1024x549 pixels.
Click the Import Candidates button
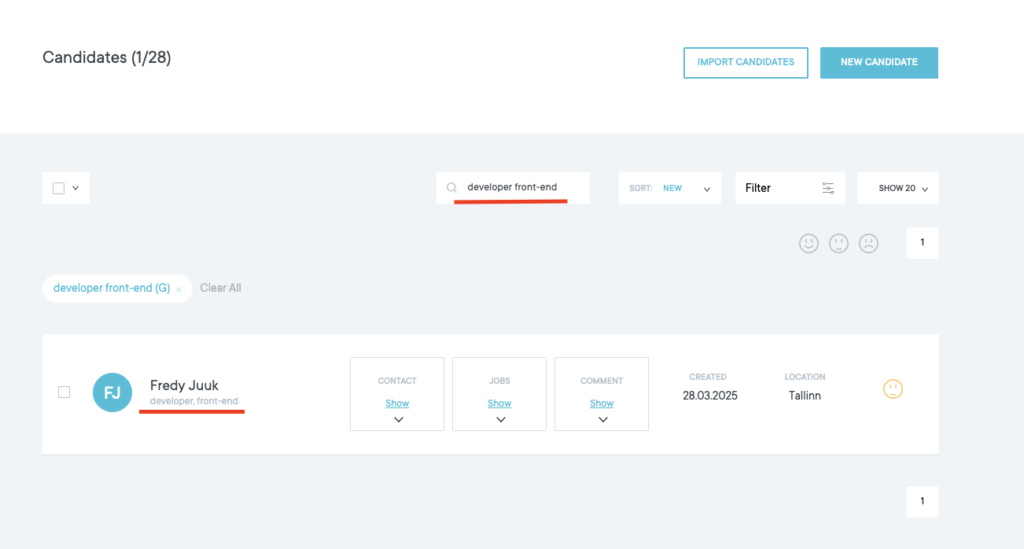(745, 62)
